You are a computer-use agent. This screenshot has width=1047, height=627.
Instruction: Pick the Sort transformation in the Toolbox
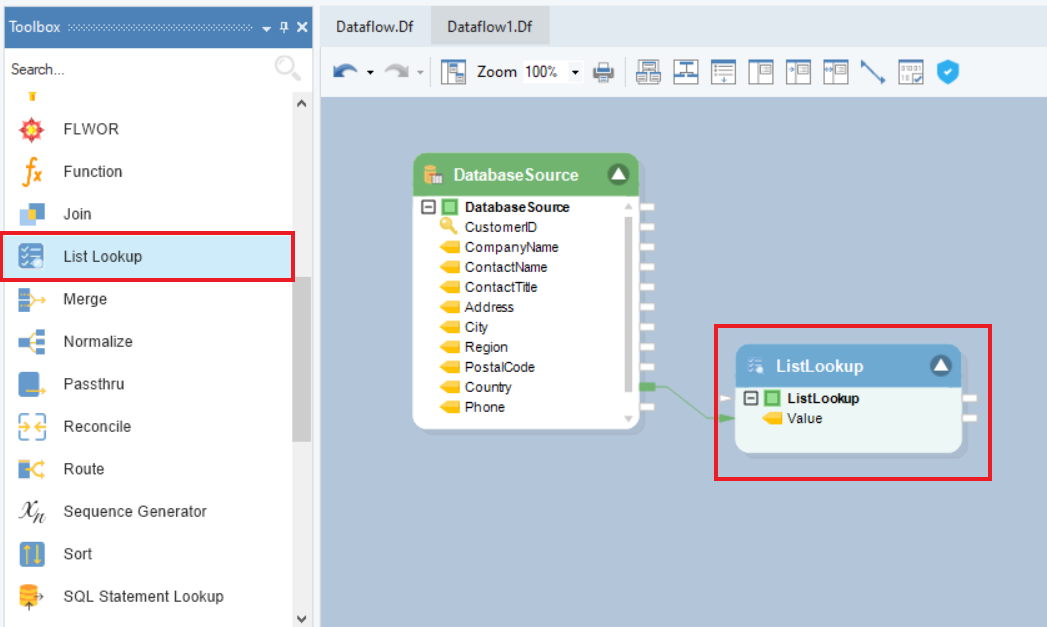[x=77, y=554]
